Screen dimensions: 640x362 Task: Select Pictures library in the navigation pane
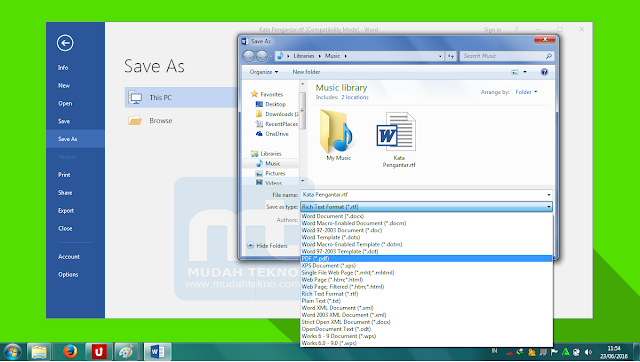tap(270, 173)
